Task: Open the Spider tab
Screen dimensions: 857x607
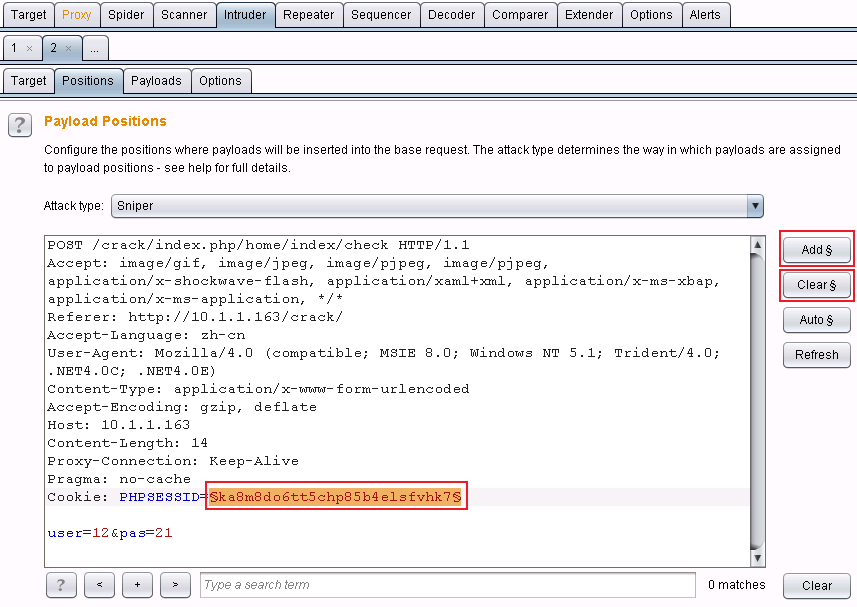Action: click(x=126, y=15)
